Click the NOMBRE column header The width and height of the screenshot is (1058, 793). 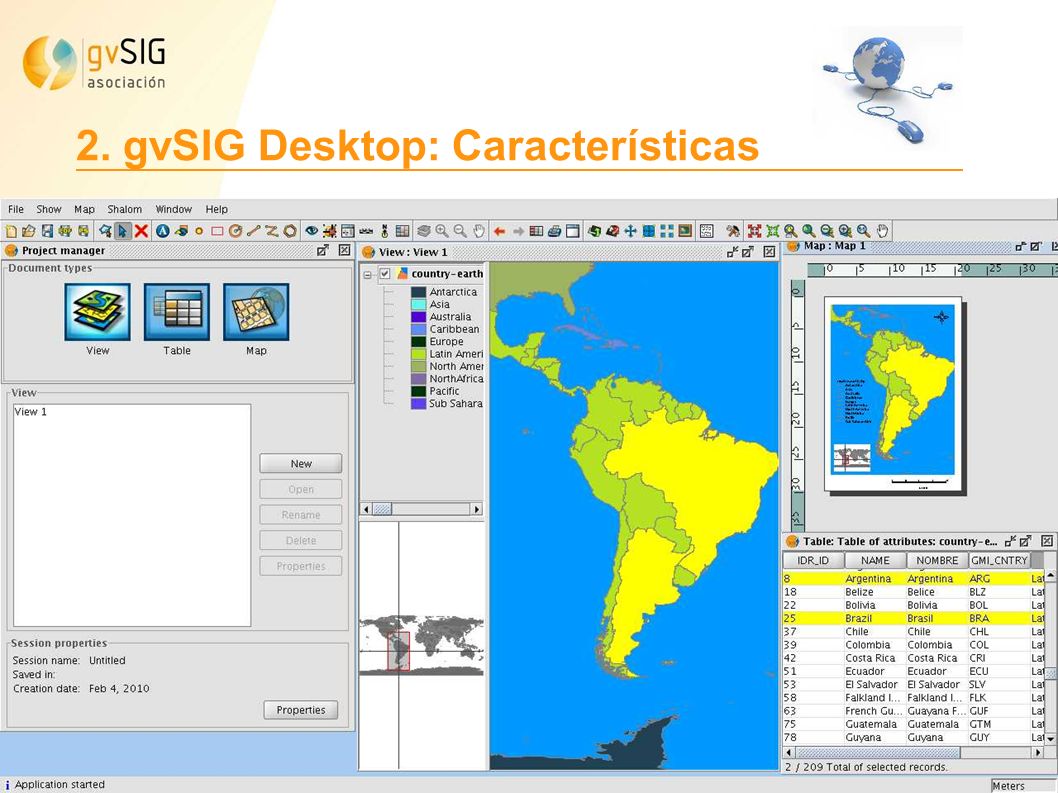937,560
